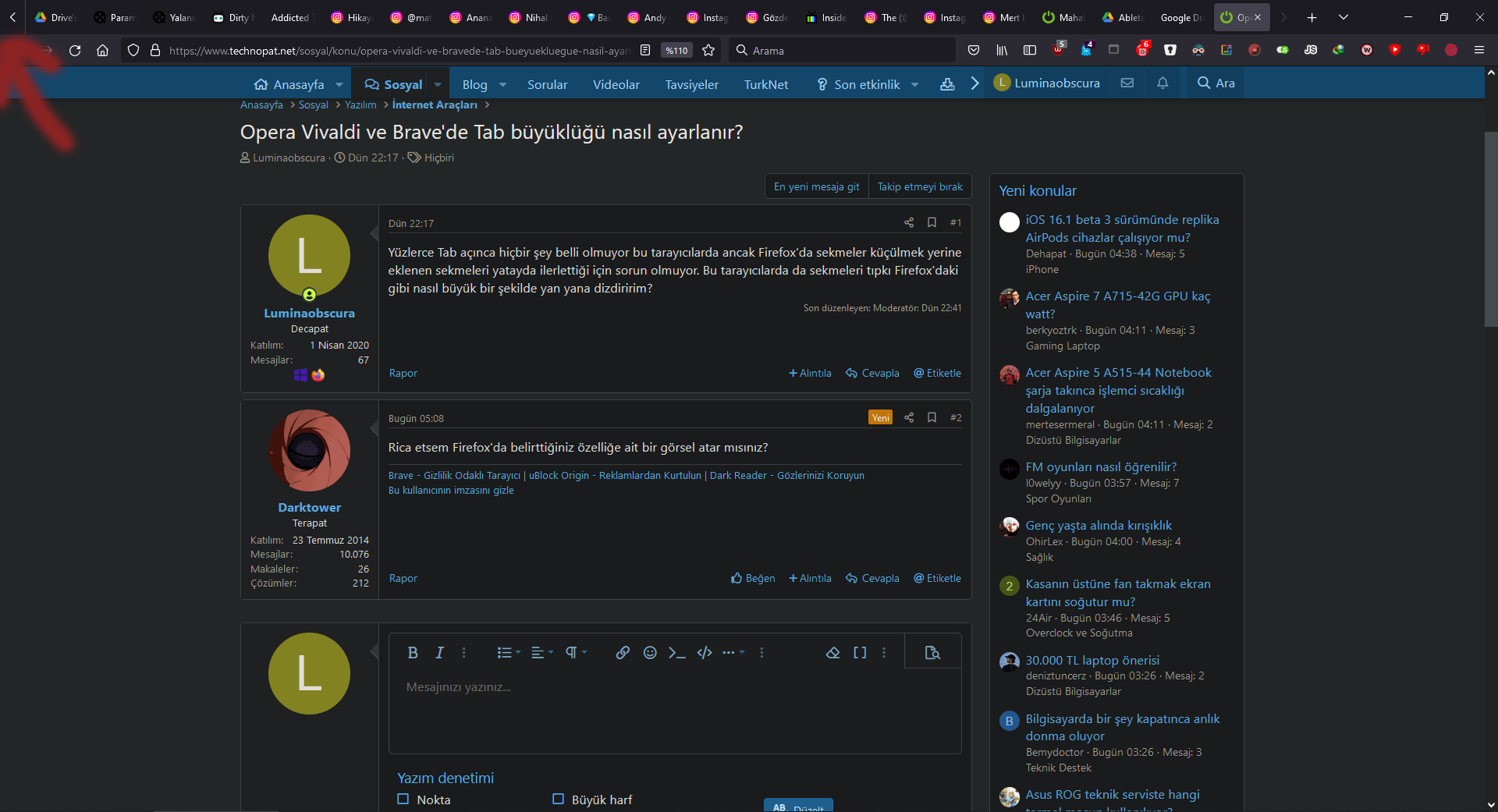Screen dimensions: 1498x812
Task: Go to the browser home page
Action: (x=102, y=50)
